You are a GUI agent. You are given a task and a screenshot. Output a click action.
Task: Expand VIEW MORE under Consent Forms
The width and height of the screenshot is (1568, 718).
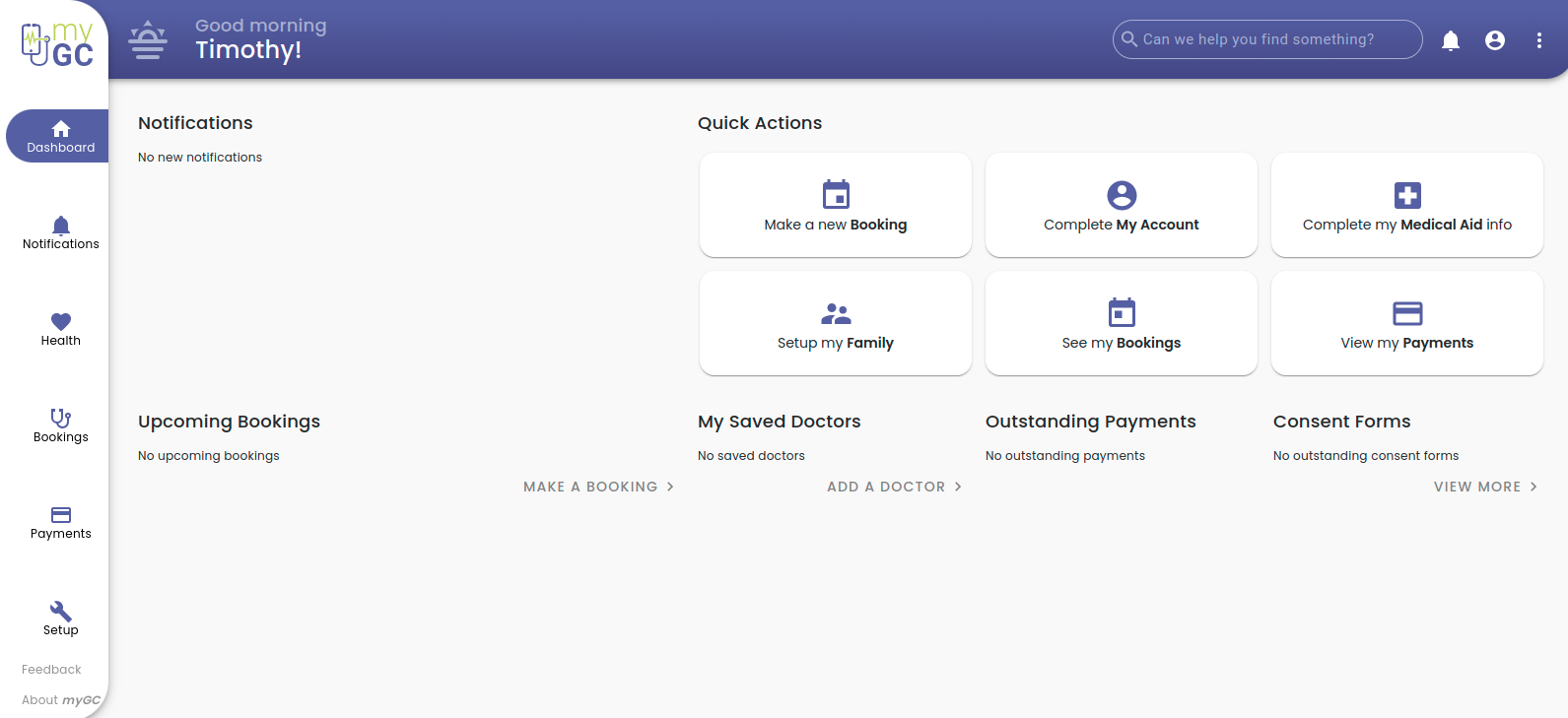pos(1485,487)
